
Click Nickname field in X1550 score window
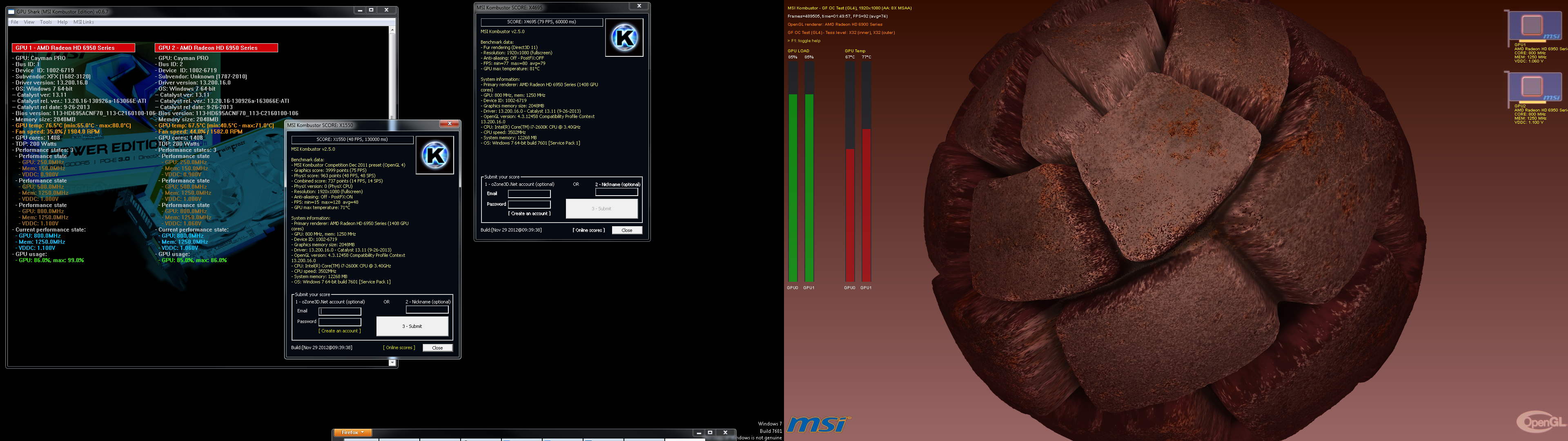[x=427, y=310]
